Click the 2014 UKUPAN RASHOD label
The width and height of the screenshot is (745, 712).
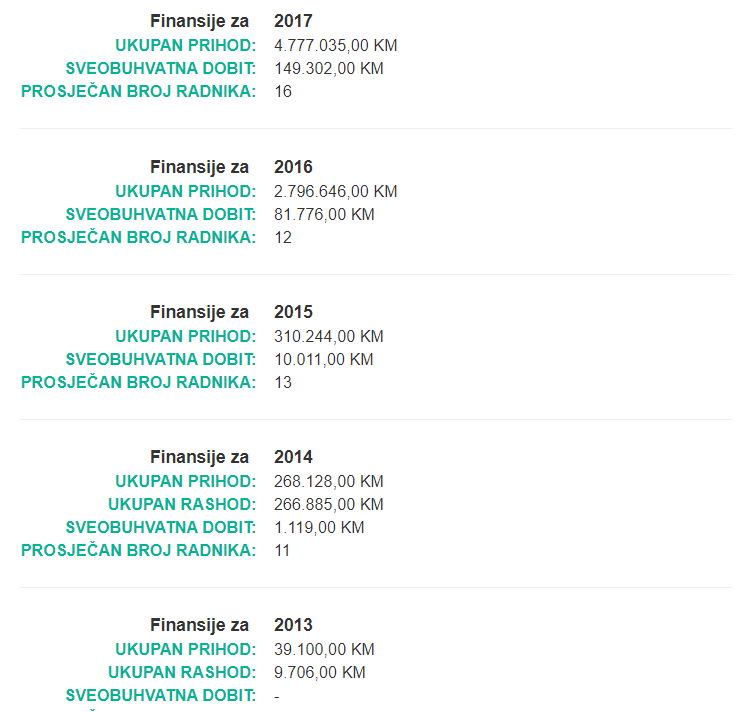[182, 504]
